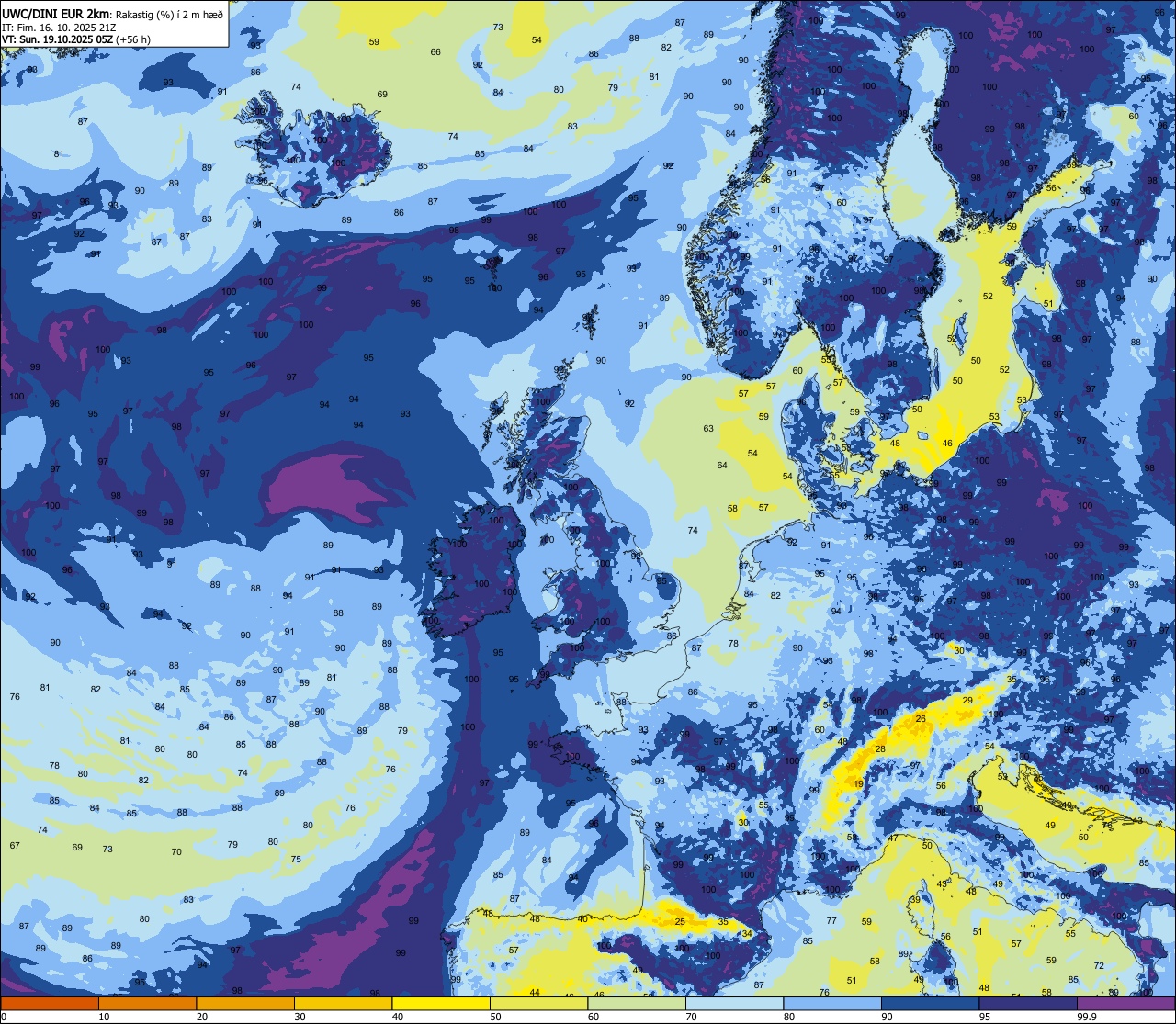Screen dimensions: 1176x1024
Task: Click the 70–80% light blue legend swatch
Action: 734,1004
